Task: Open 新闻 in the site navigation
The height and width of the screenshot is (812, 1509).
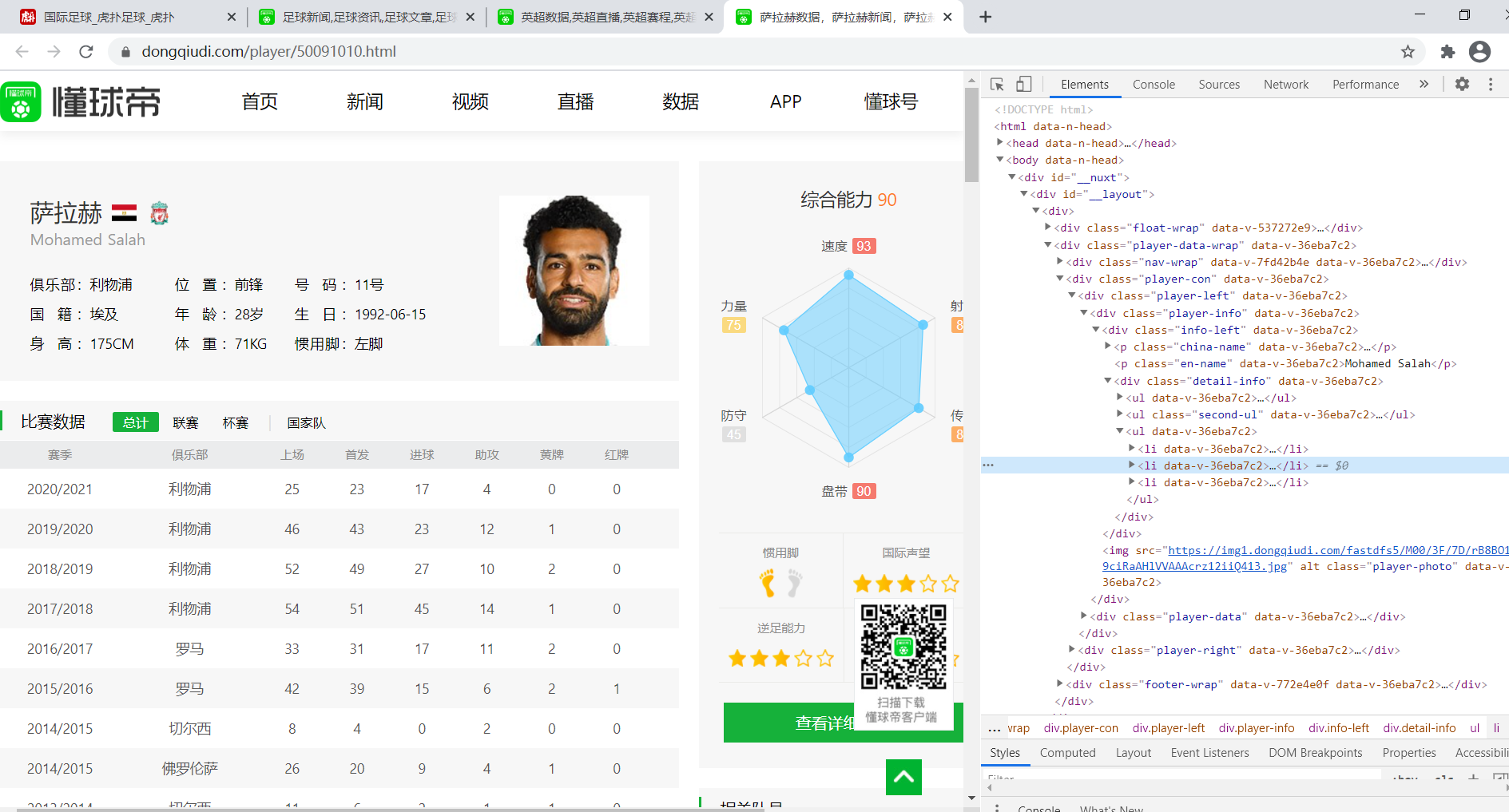Action: pos(365,102)
